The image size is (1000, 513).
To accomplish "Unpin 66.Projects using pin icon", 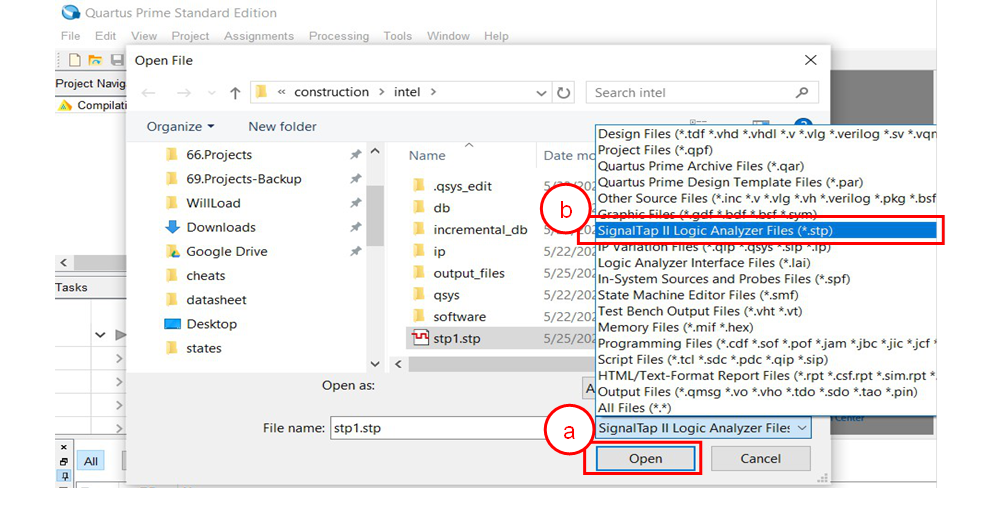I will coord(355,154).
